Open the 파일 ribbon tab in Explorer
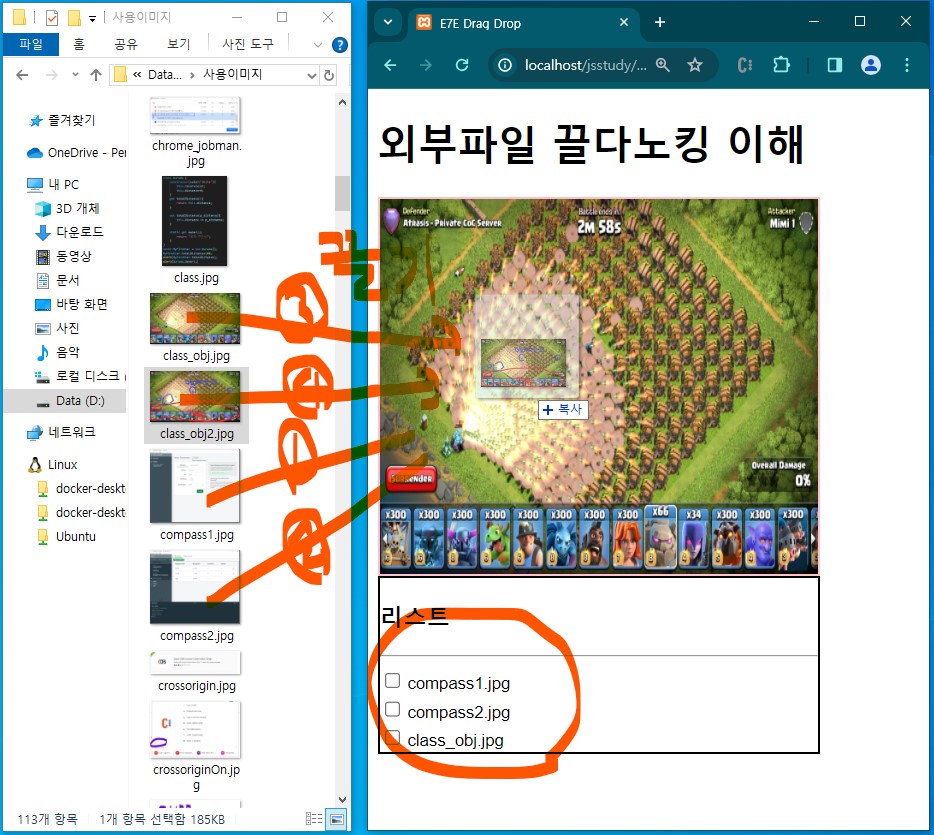This screenshot has width=934, height=835. 30,44
